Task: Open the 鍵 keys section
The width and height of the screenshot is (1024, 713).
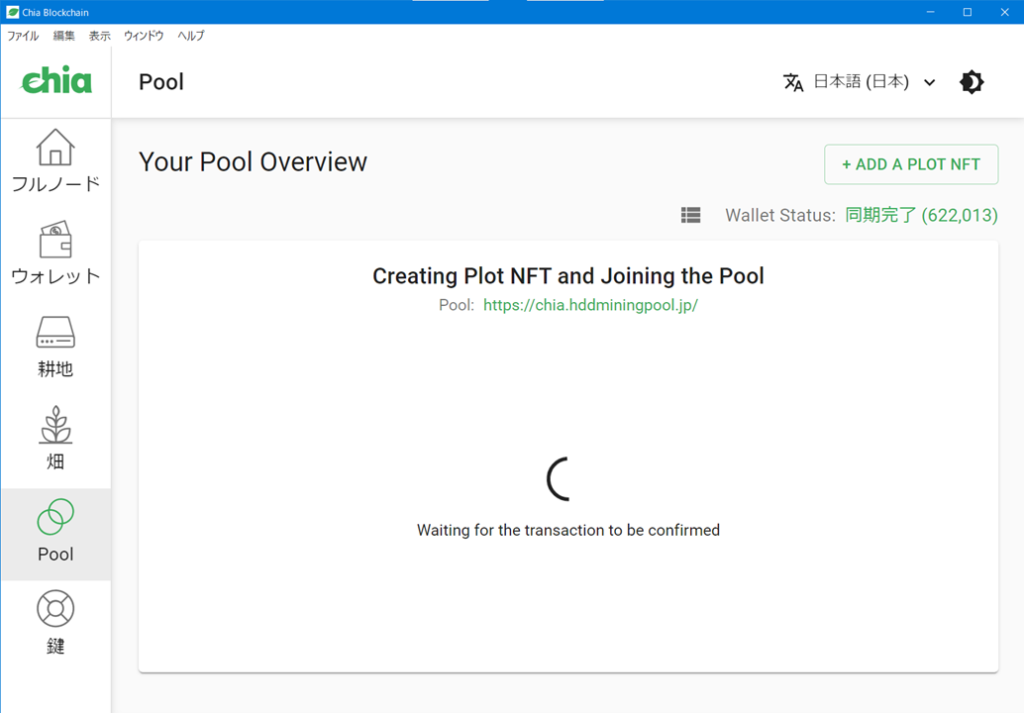Action: pyautogui.click(x=56, y=623)
